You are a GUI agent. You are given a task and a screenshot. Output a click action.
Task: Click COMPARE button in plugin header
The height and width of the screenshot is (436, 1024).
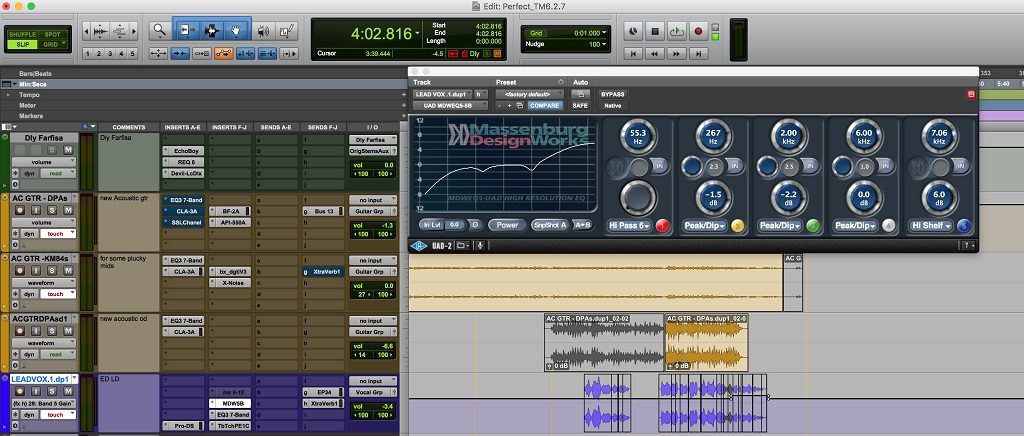click(545, 106)
